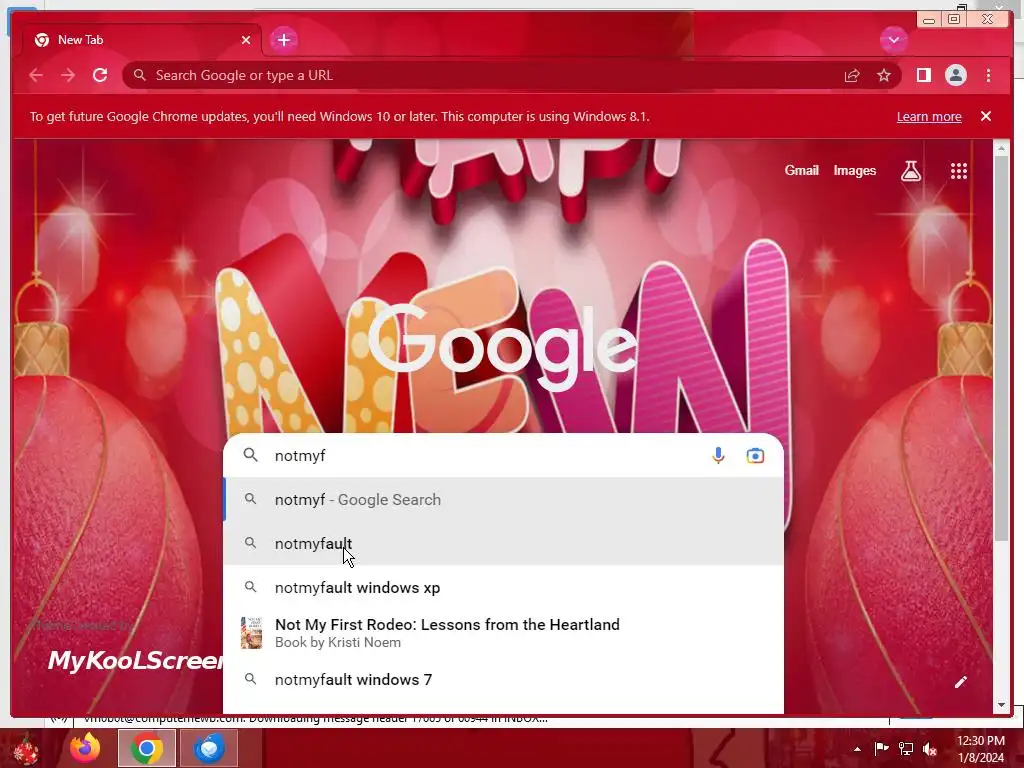Screen dimensions: 1024x768
Task: Choose 'notmyfault windows xp' suggestion
Action: tap(504, 587)
